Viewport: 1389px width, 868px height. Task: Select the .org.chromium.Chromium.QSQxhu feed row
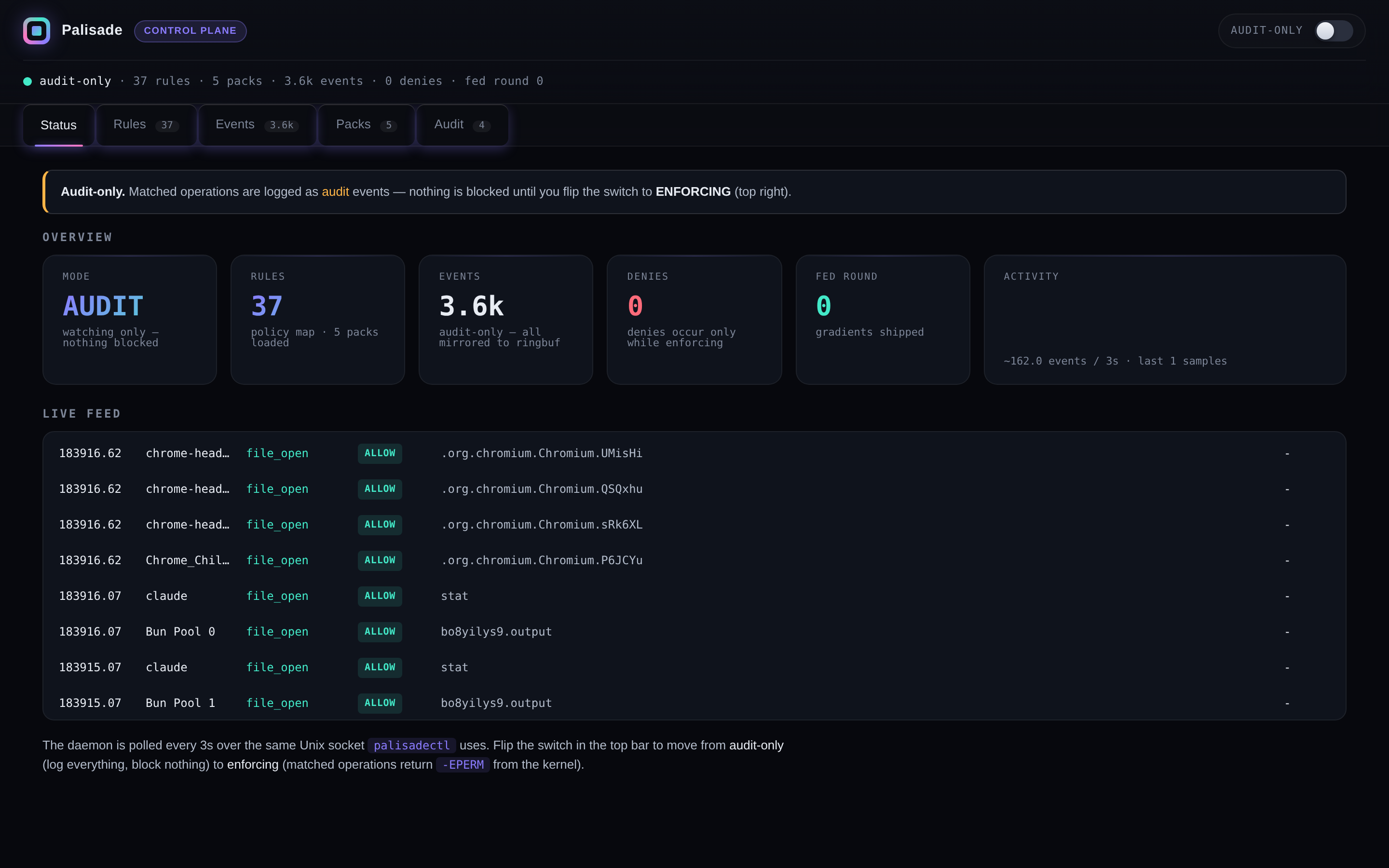point(694,489)
